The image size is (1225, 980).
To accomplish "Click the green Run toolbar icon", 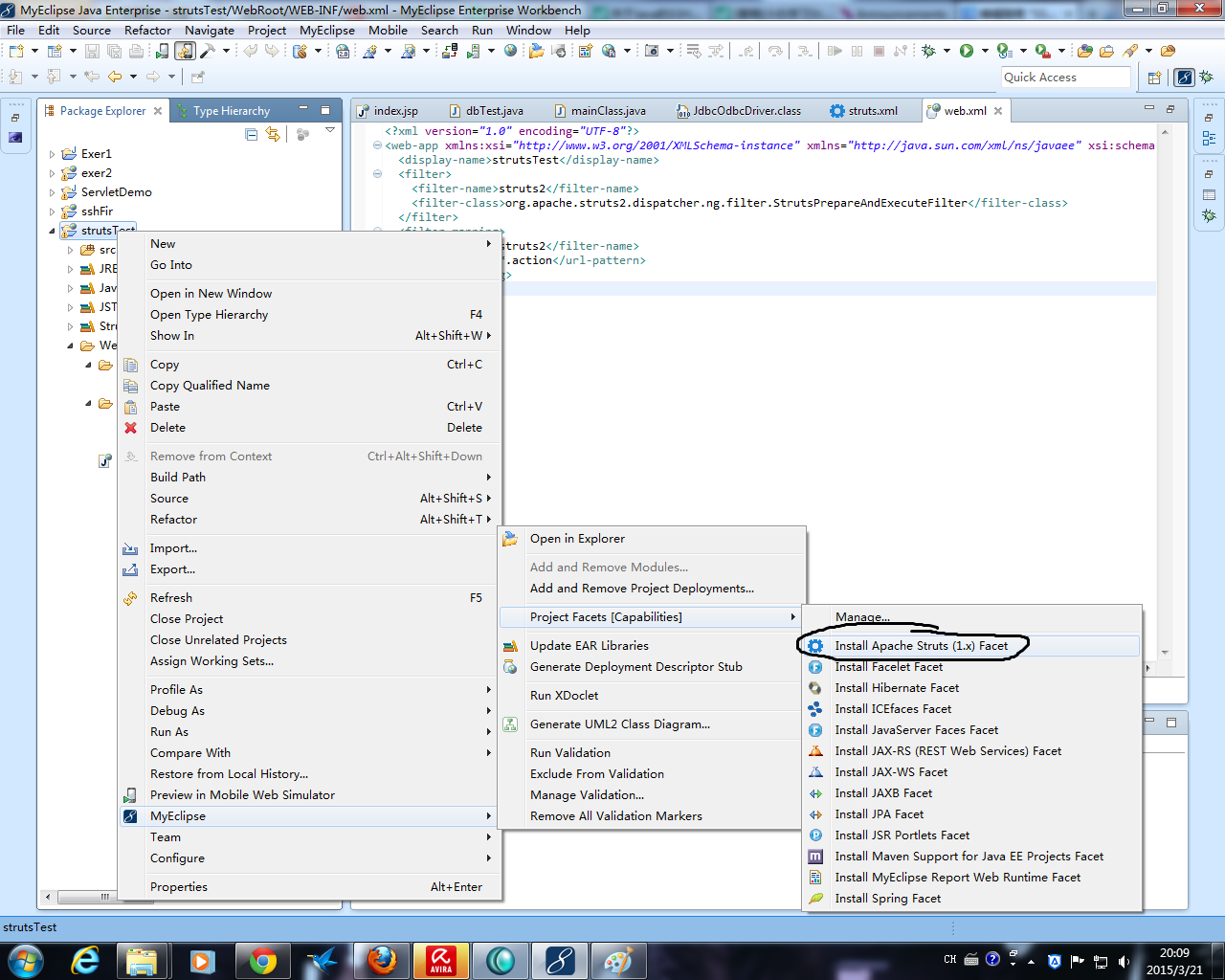I will [x=967, y=51].
